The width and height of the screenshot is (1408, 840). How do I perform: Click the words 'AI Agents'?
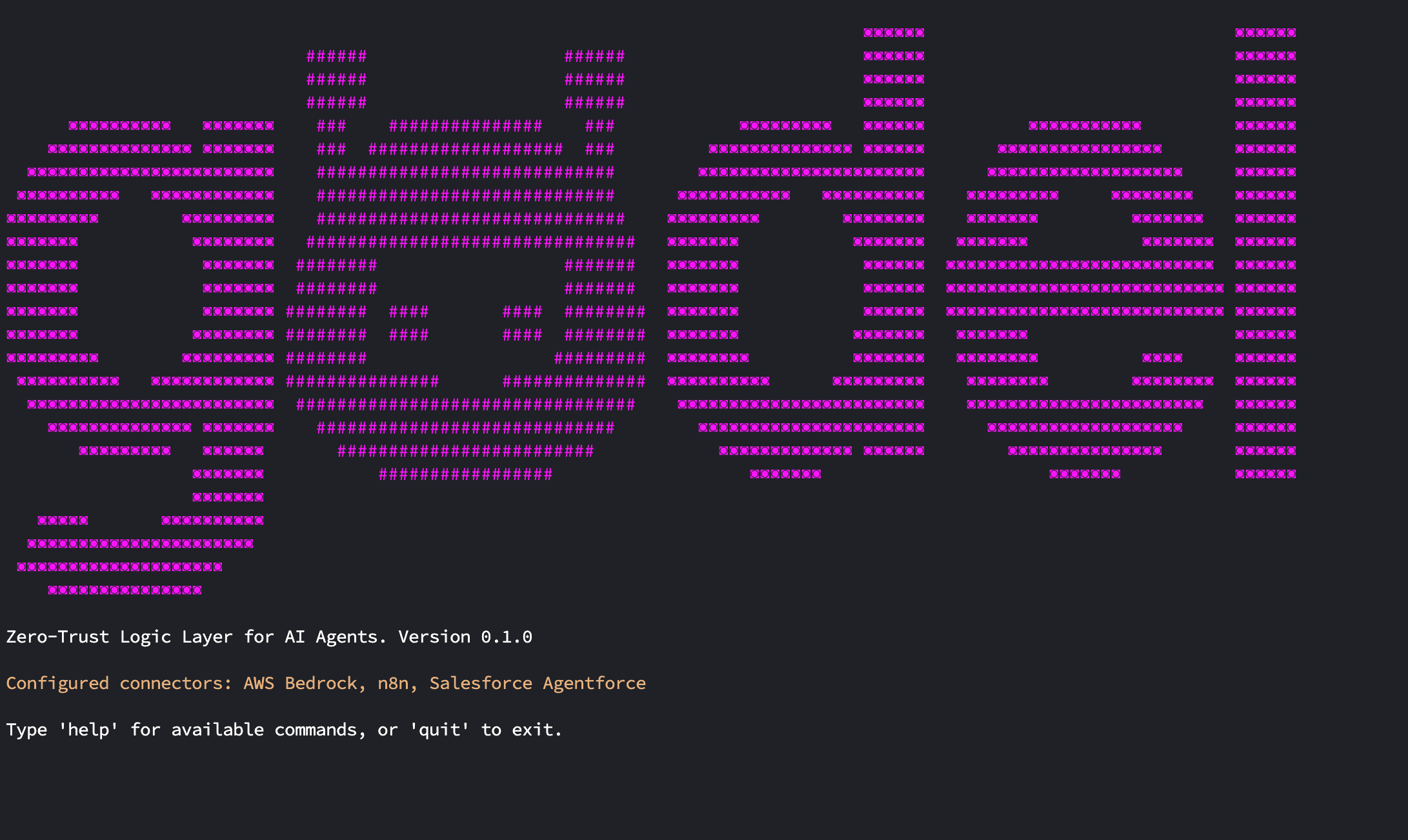click(x=332, y=637)
